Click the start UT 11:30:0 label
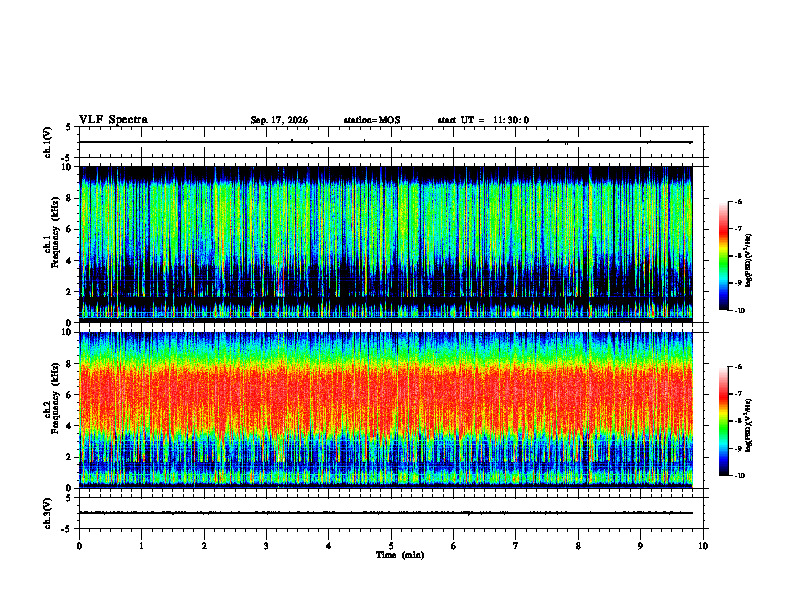Image resolution: width=792 pixels, height=612 pixels. coord(483,120)
